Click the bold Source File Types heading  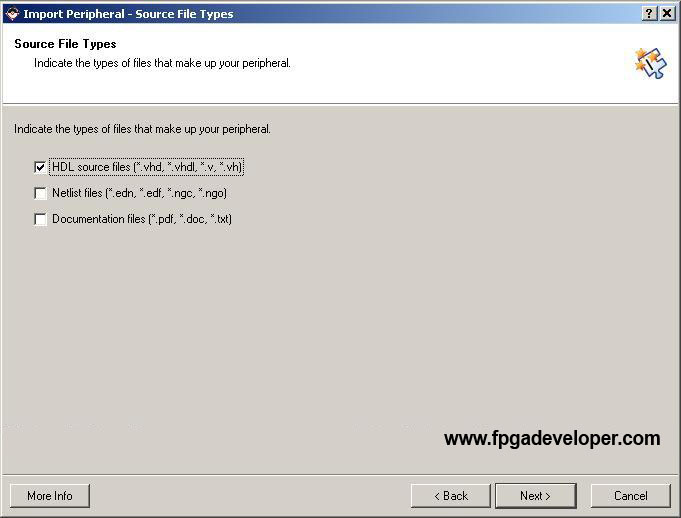pos(65,44)
